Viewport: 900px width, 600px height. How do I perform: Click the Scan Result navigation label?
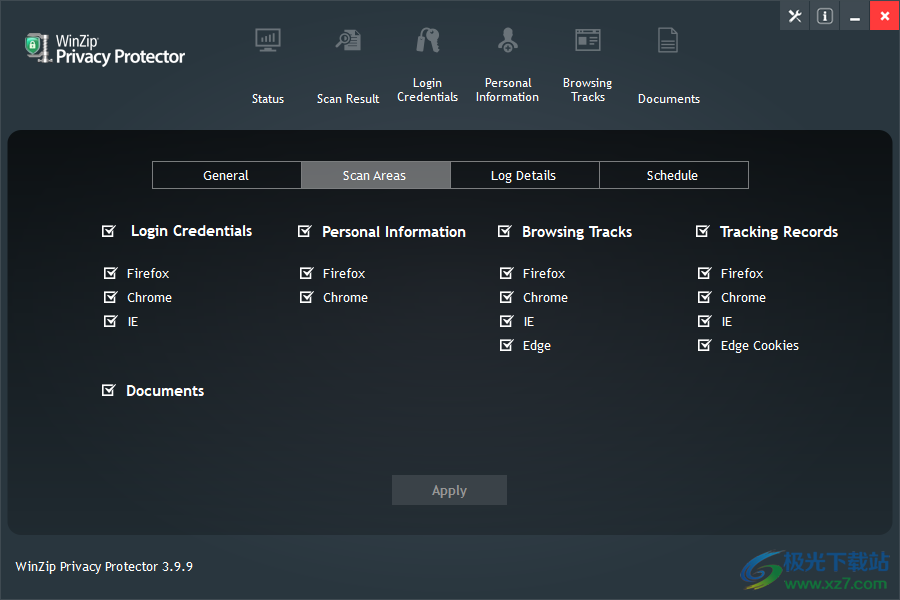[x=348, y=99]
